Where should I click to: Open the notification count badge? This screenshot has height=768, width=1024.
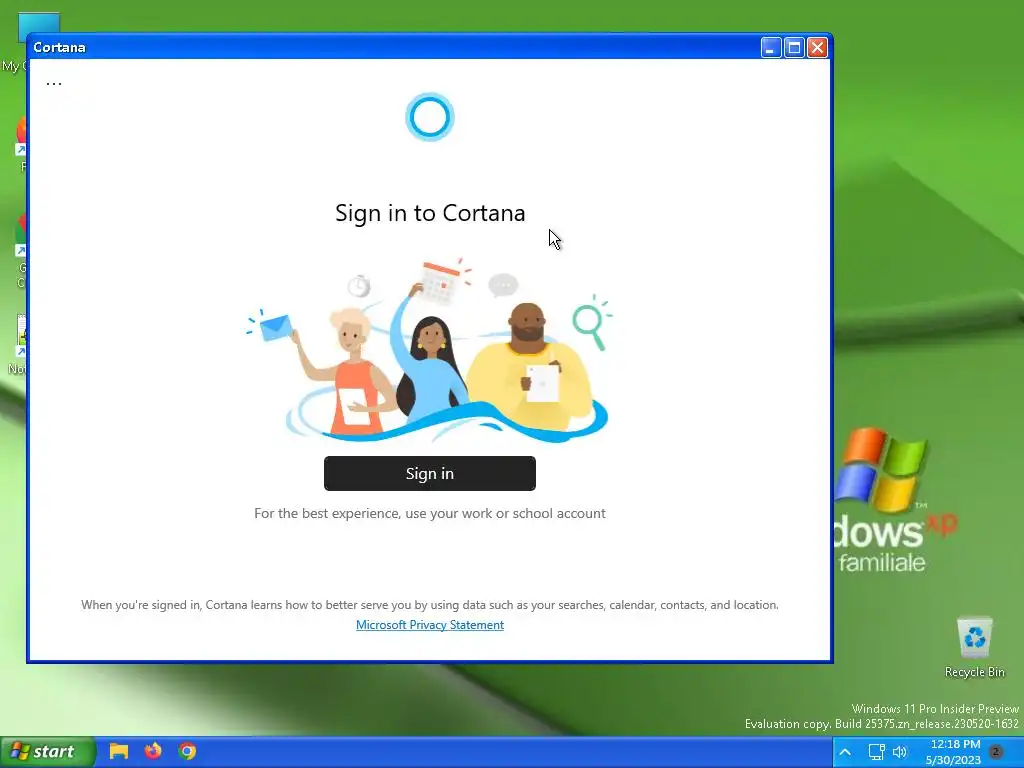pyautogui.click(x=997, y=752)
